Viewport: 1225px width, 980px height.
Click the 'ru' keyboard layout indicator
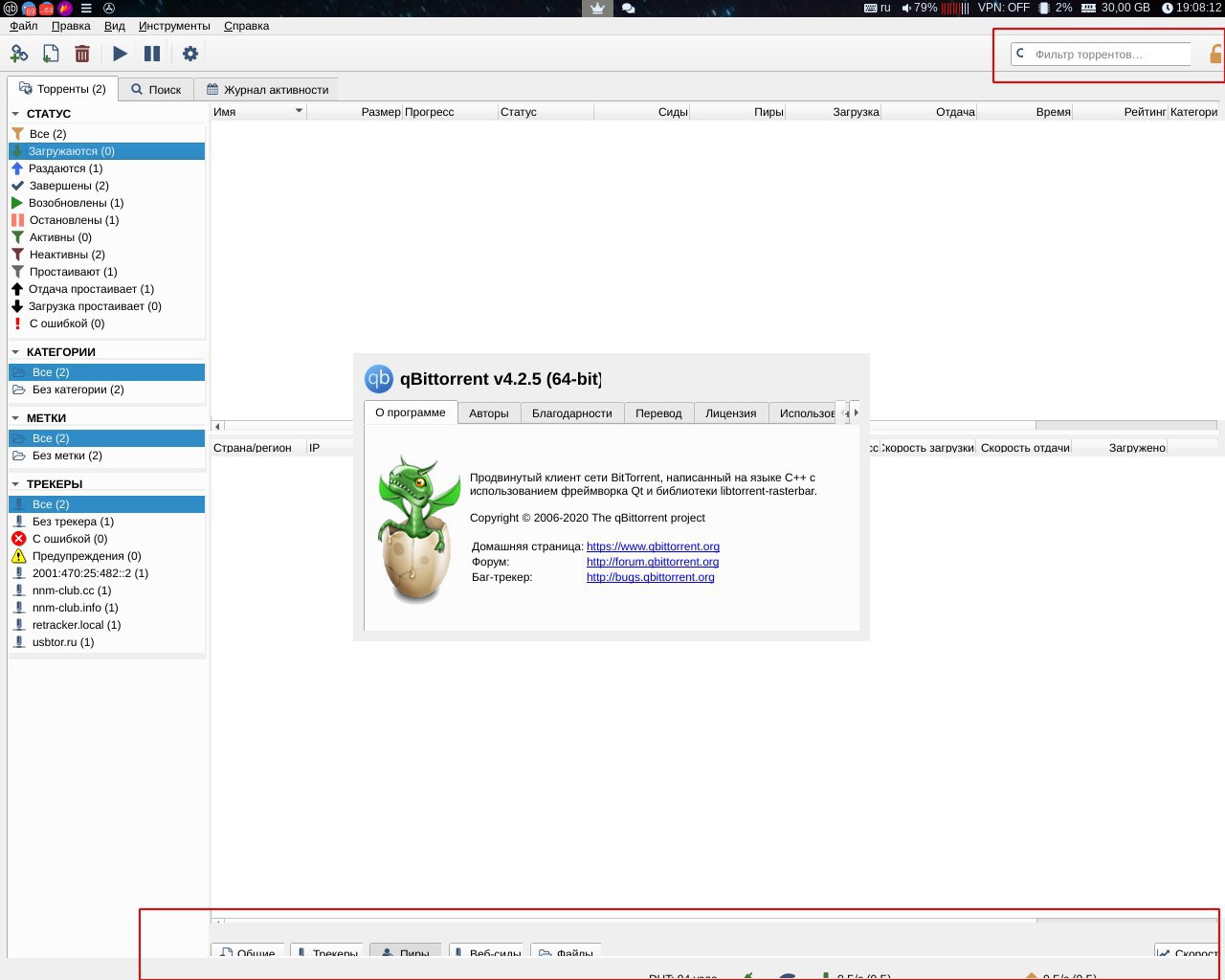[x=878, y=8]
